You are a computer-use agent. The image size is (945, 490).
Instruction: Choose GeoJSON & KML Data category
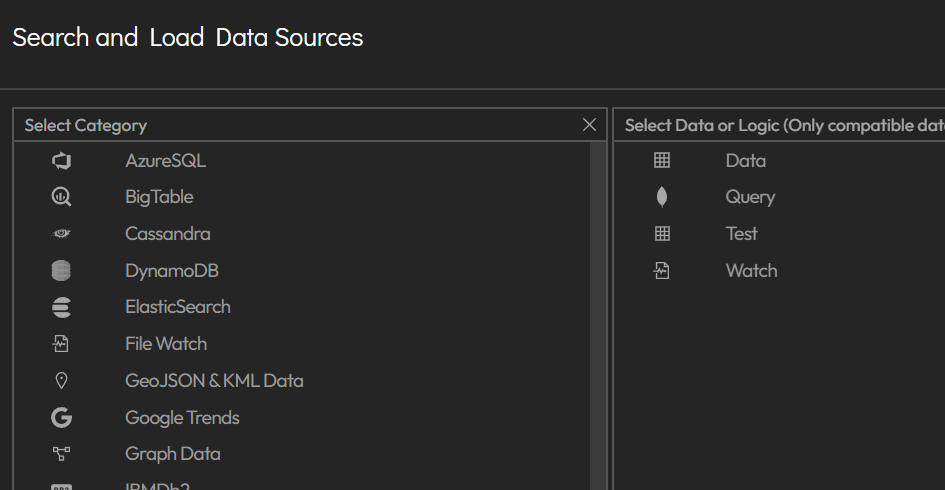[x=215, y=381]
